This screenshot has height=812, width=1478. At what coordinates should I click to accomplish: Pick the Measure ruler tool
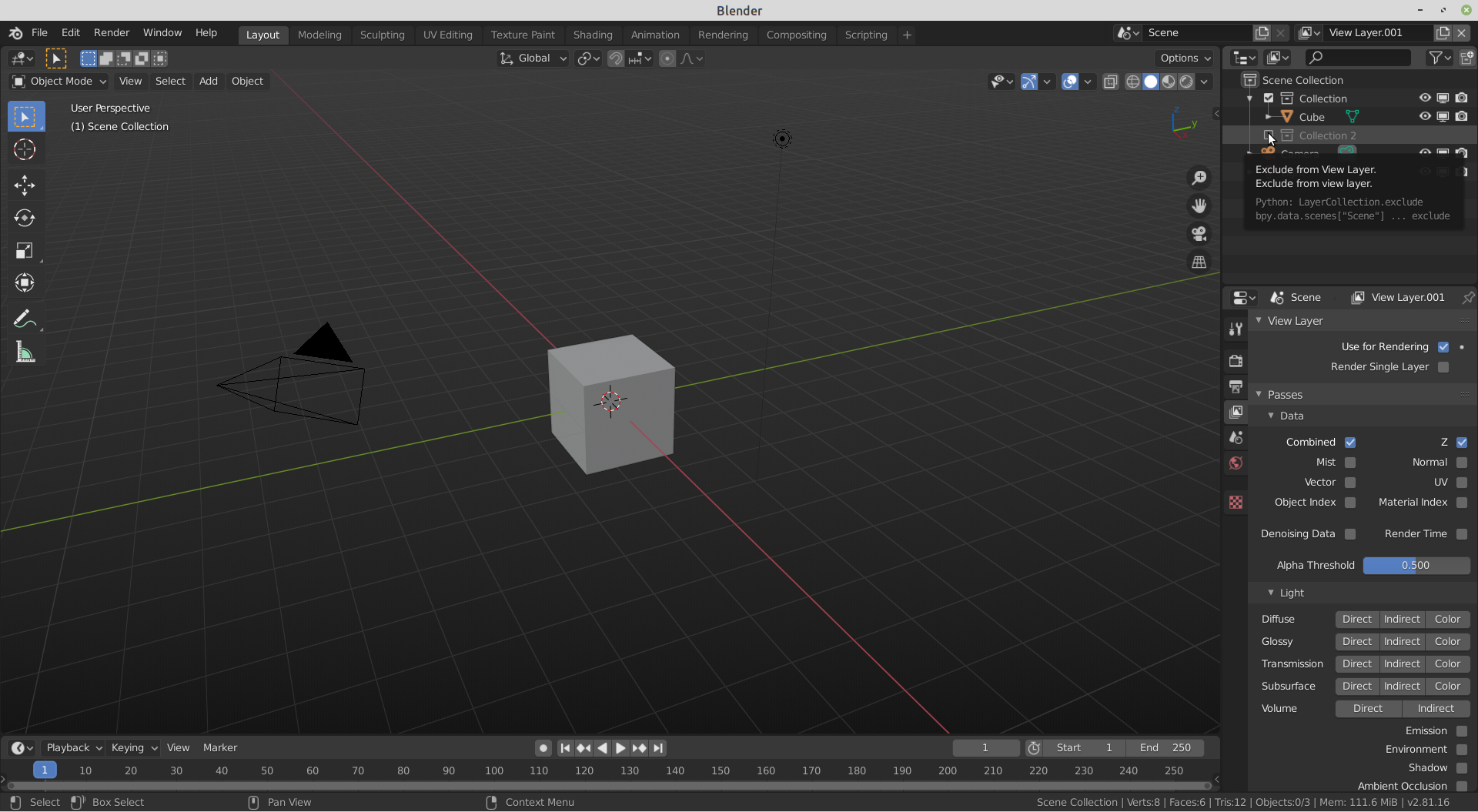coord(25,353)
